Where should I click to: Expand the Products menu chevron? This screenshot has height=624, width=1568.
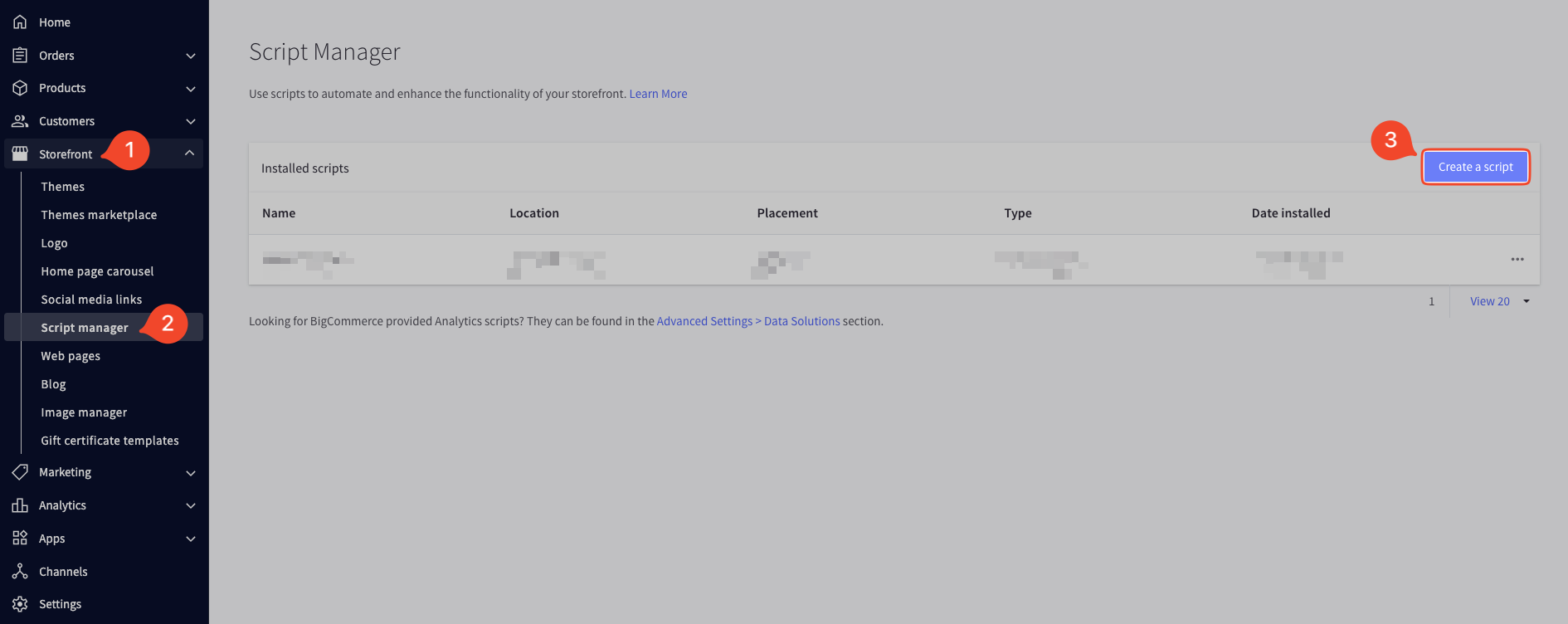pos(191,89)
